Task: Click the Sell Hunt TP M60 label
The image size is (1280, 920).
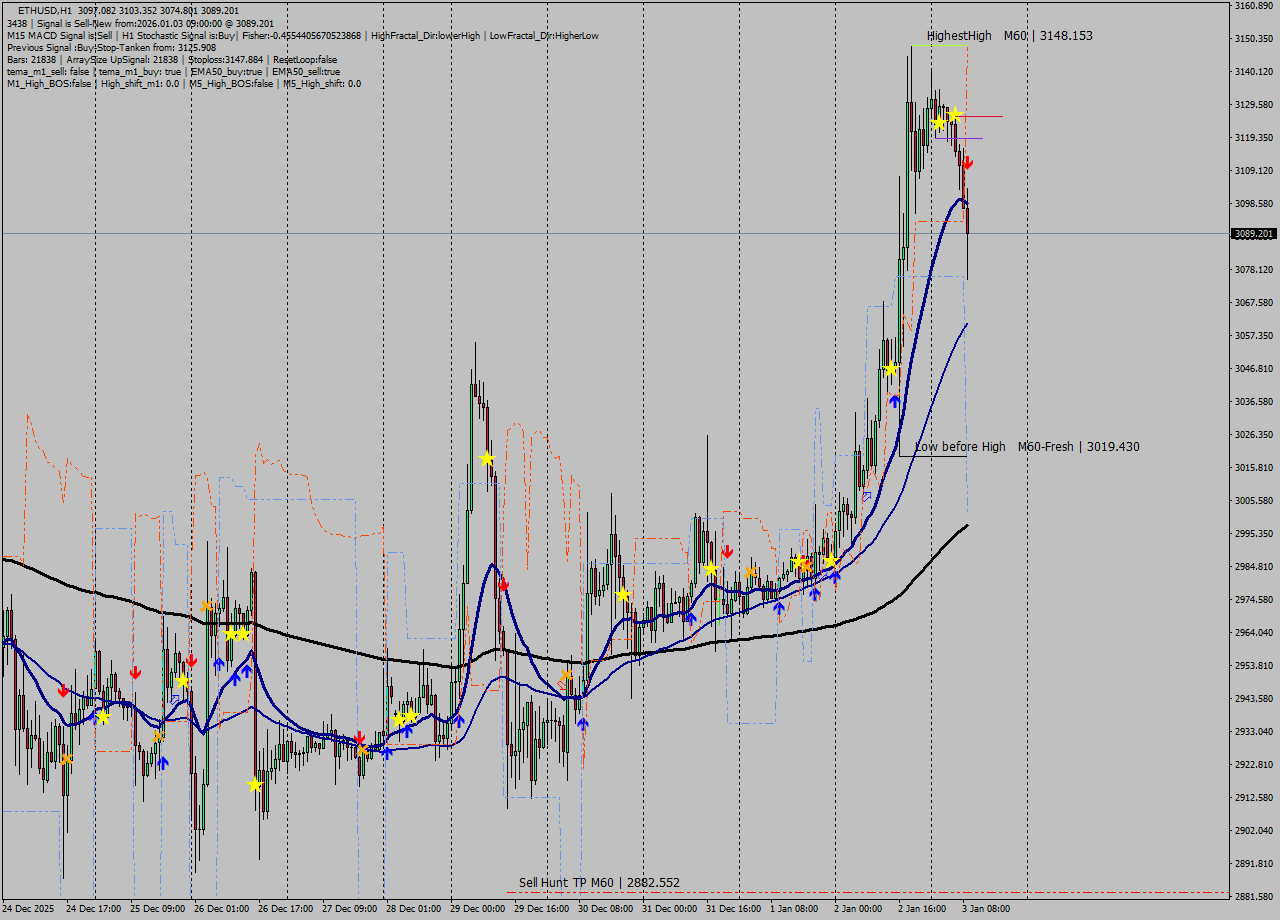Action: tap(598, 881)
